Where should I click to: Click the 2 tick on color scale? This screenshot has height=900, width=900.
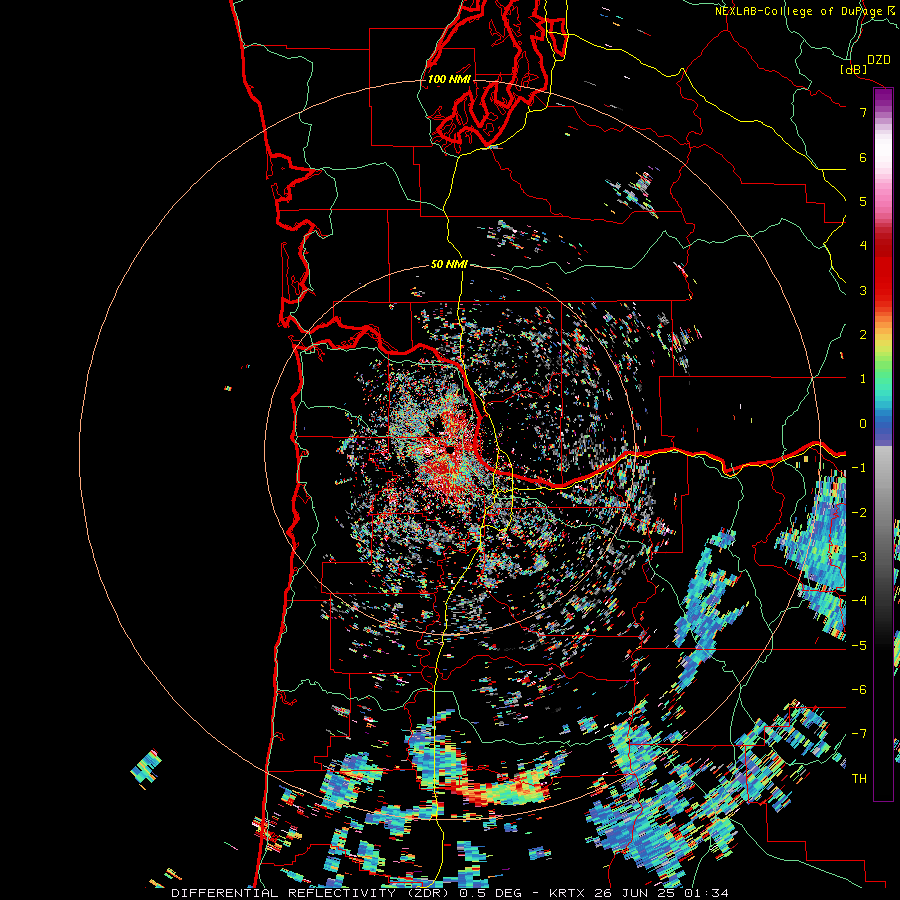point(863,335)
